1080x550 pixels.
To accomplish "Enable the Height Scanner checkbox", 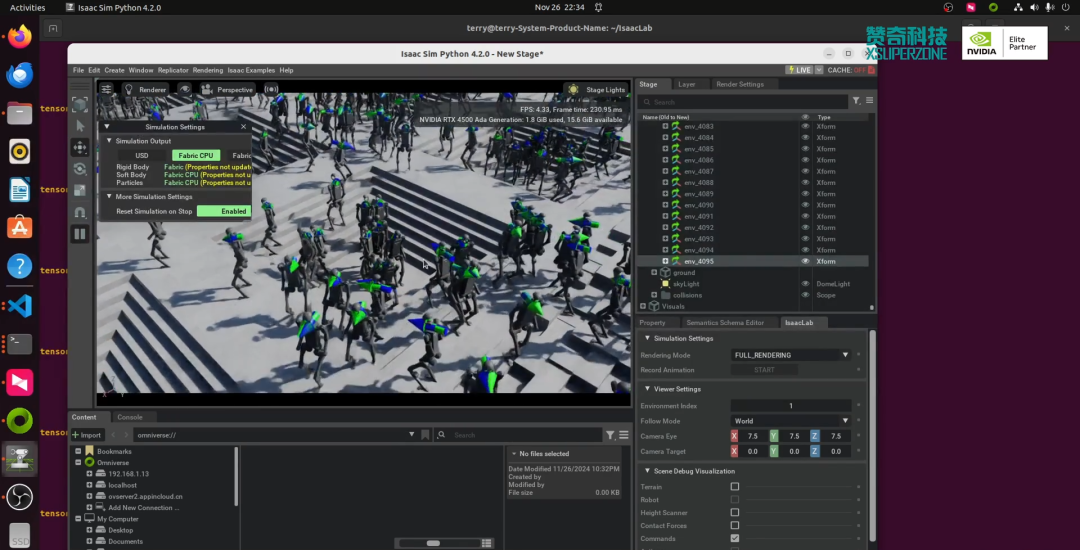I will (x=735, y=513).
